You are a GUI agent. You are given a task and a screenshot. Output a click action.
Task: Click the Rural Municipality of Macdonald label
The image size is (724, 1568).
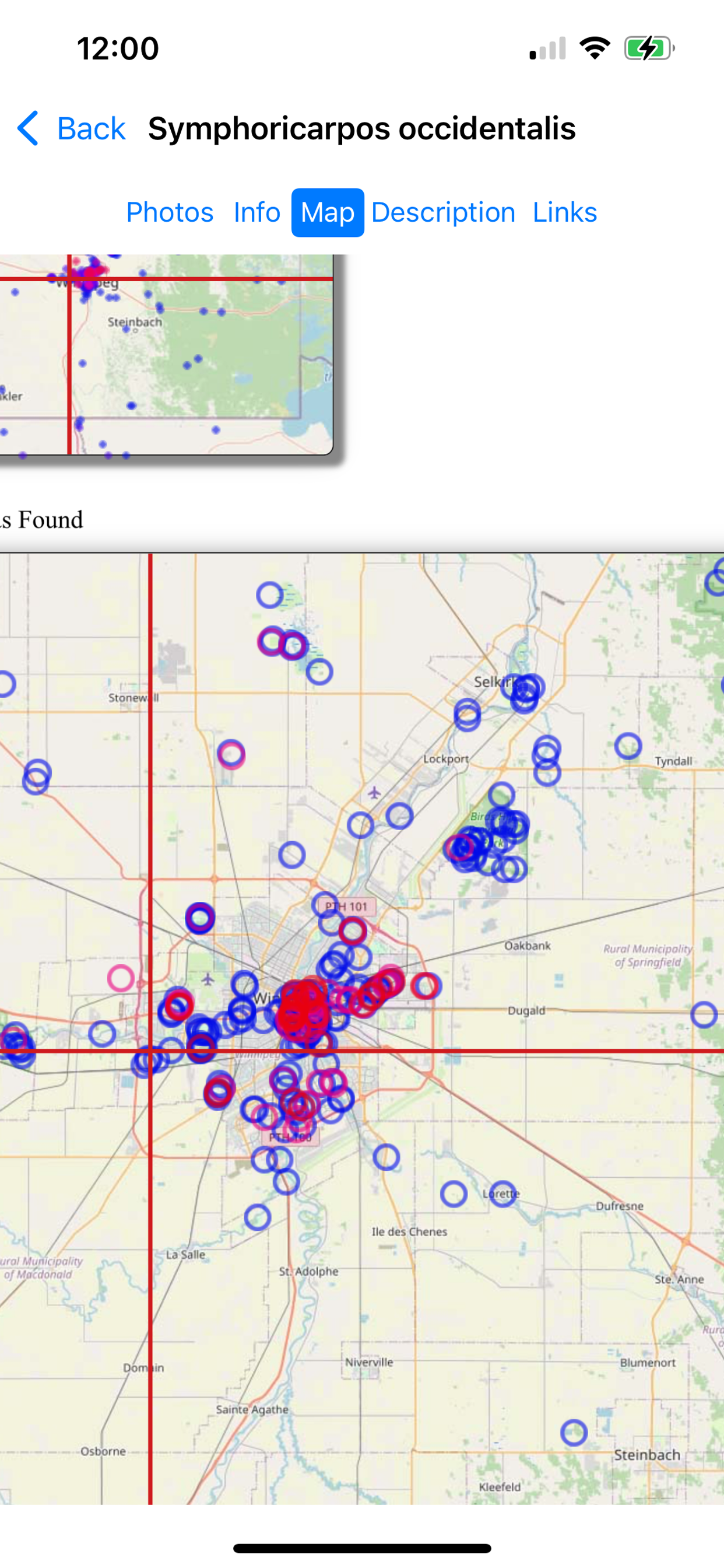click(41, 1268)
